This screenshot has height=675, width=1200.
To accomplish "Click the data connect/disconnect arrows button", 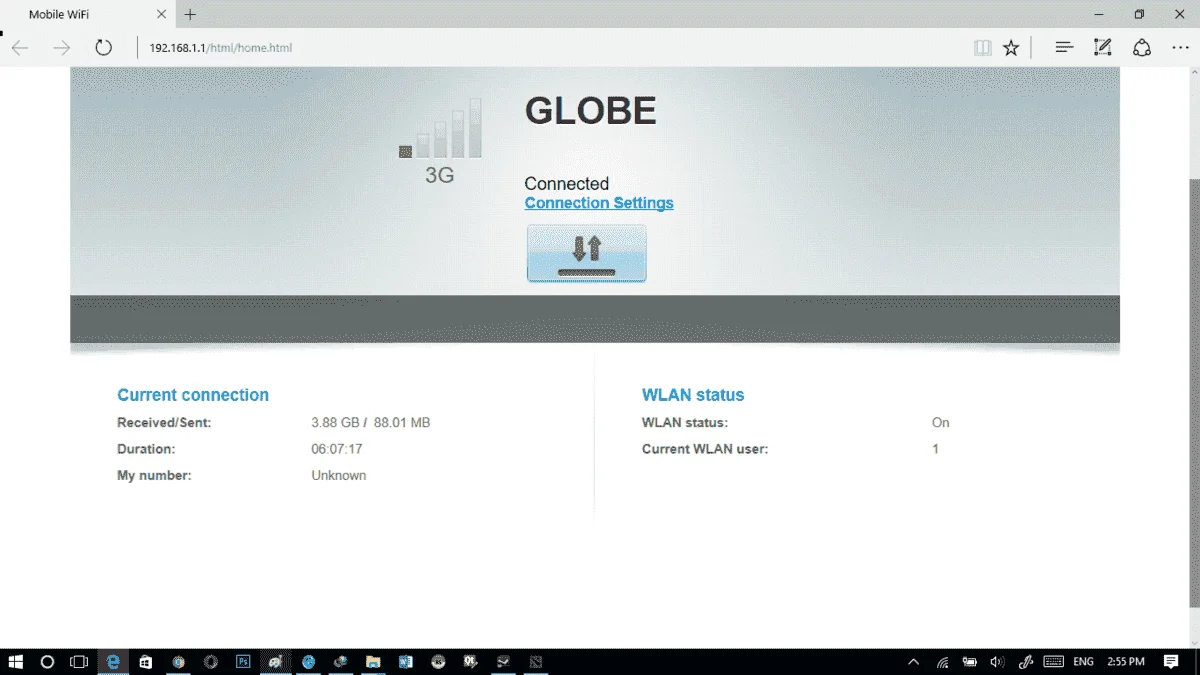I will click(586, 253).
